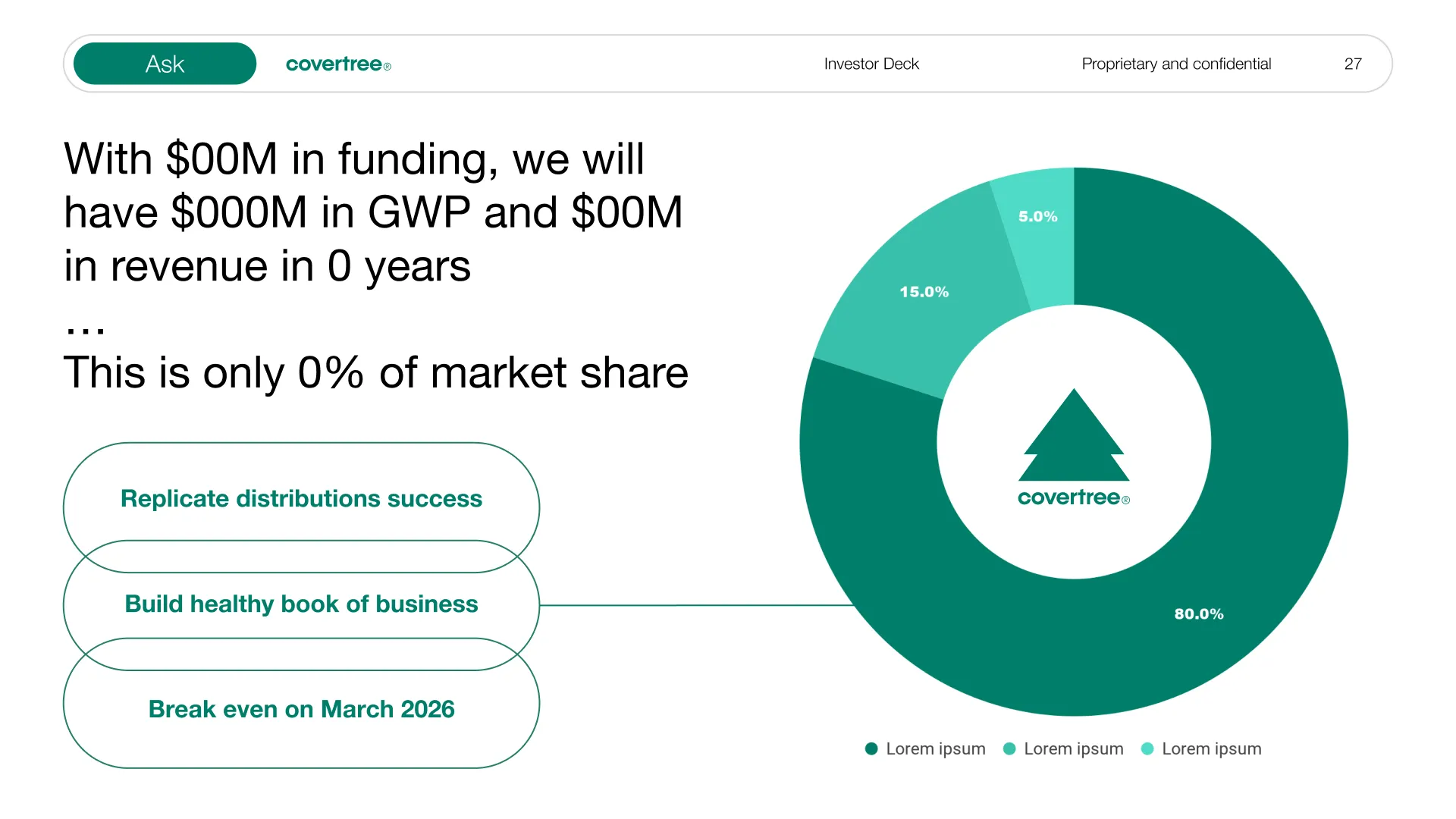Click the Ask pill button

pyautogui.click(x=165, y=64)
